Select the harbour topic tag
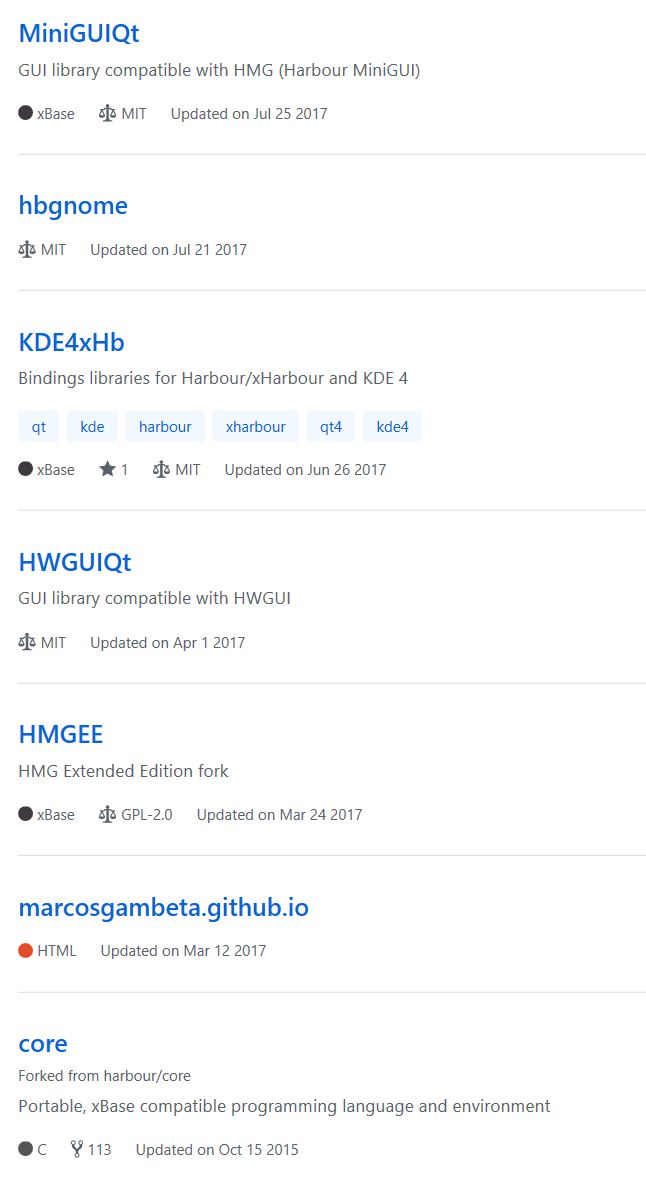This screenshot has width=646, height=1188. (x=165, y=427)
